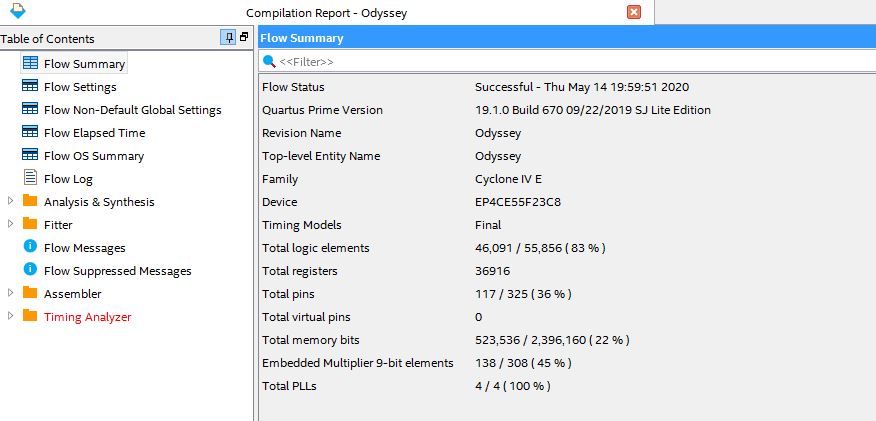Image resolution: width=876 pixels, height=421 pixels.
Task: Select '4 / 4 ( 100 % )' PLLs value
Action: coord(513,386)
